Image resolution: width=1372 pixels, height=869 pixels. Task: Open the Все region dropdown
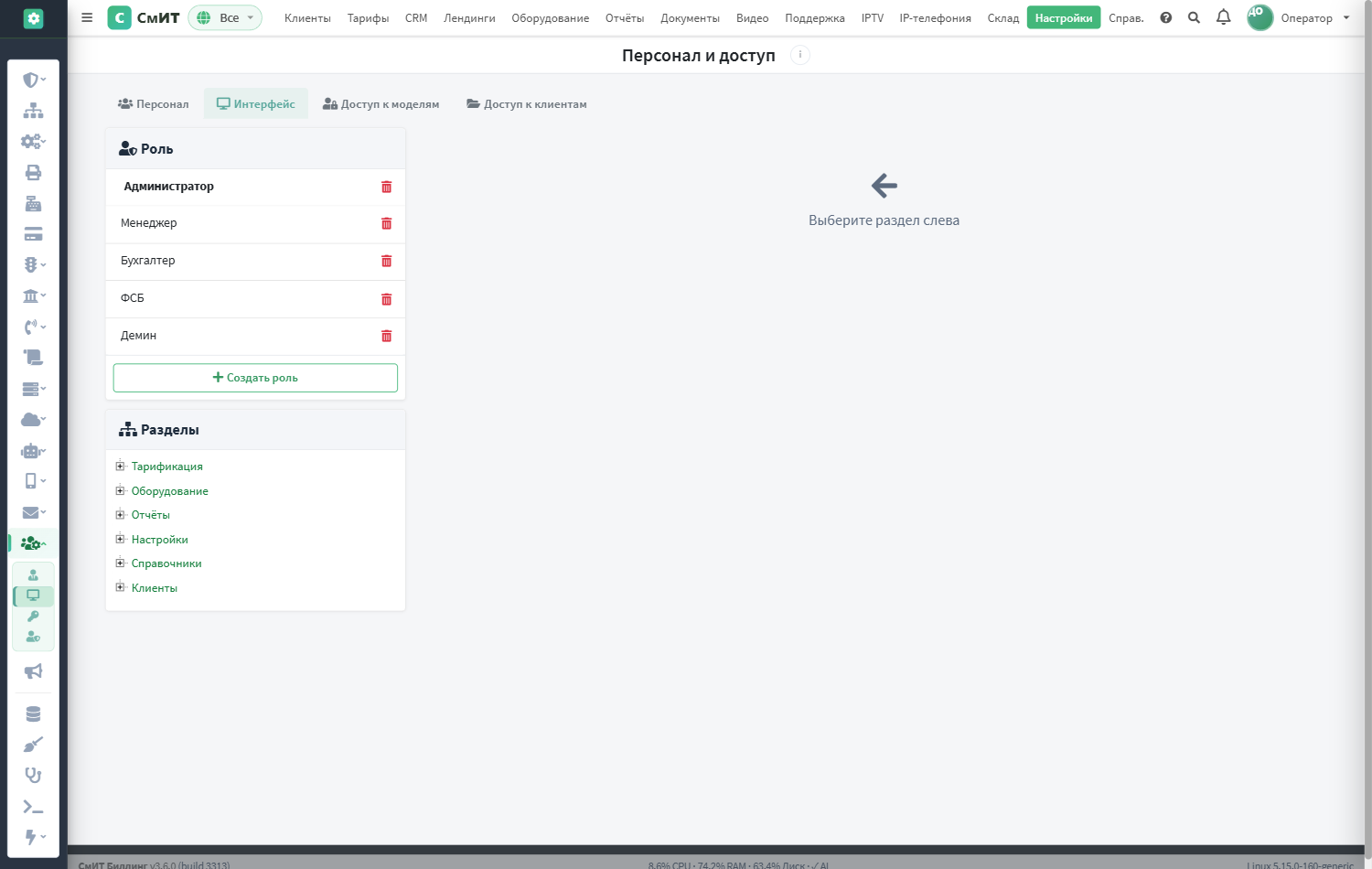(225, 17)
